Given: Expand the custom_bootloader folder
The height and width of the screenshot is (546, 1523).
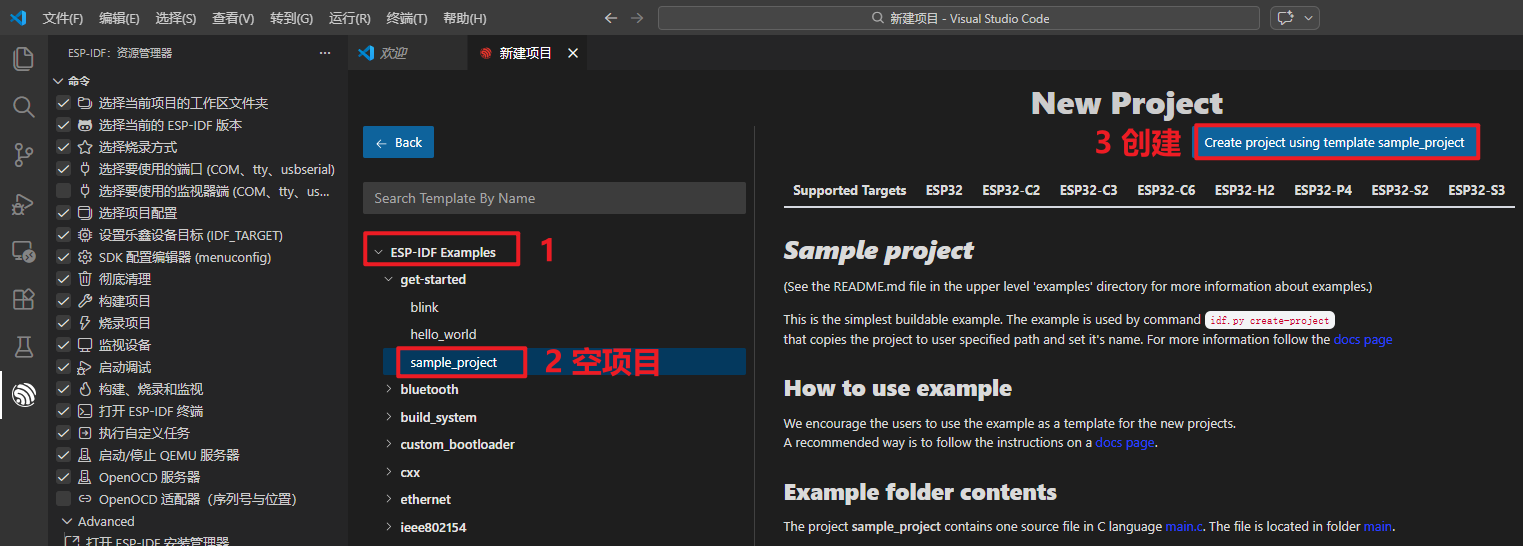Looking at the screenshot, I should (x=389, y=445).
